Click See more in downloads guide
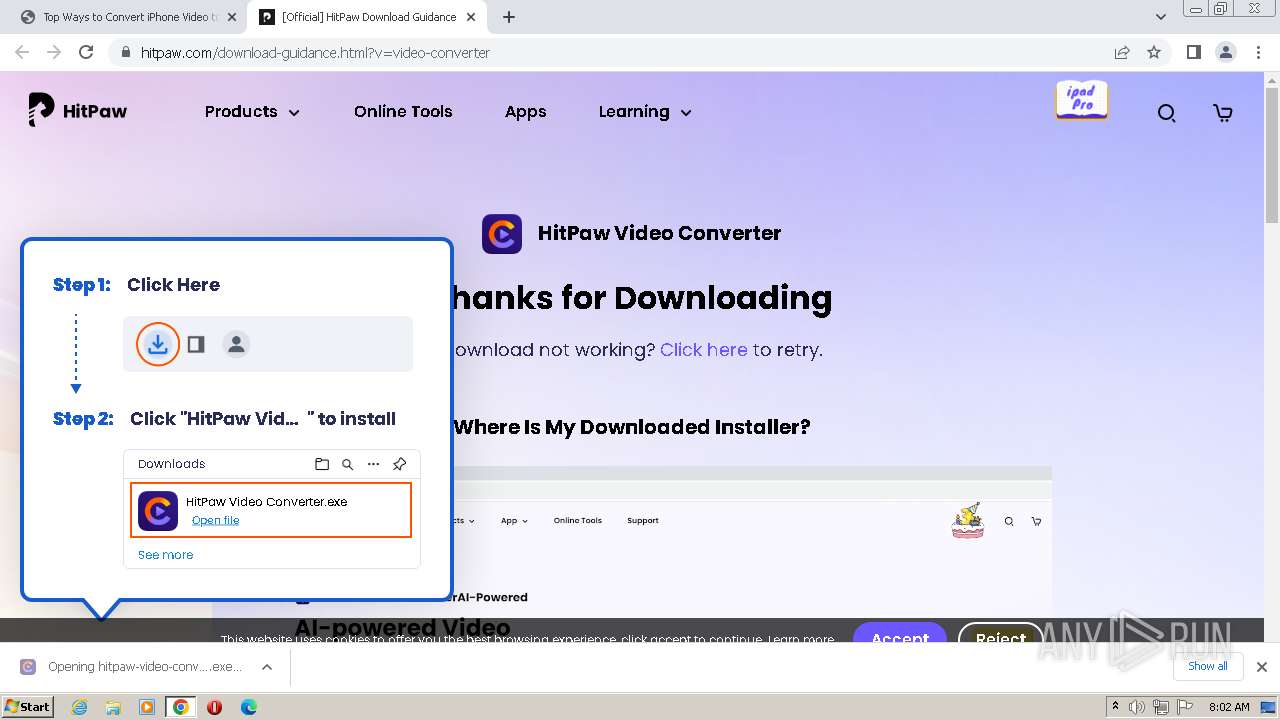The width and height of the screenshot is (1280, 720). coord(165,555)
